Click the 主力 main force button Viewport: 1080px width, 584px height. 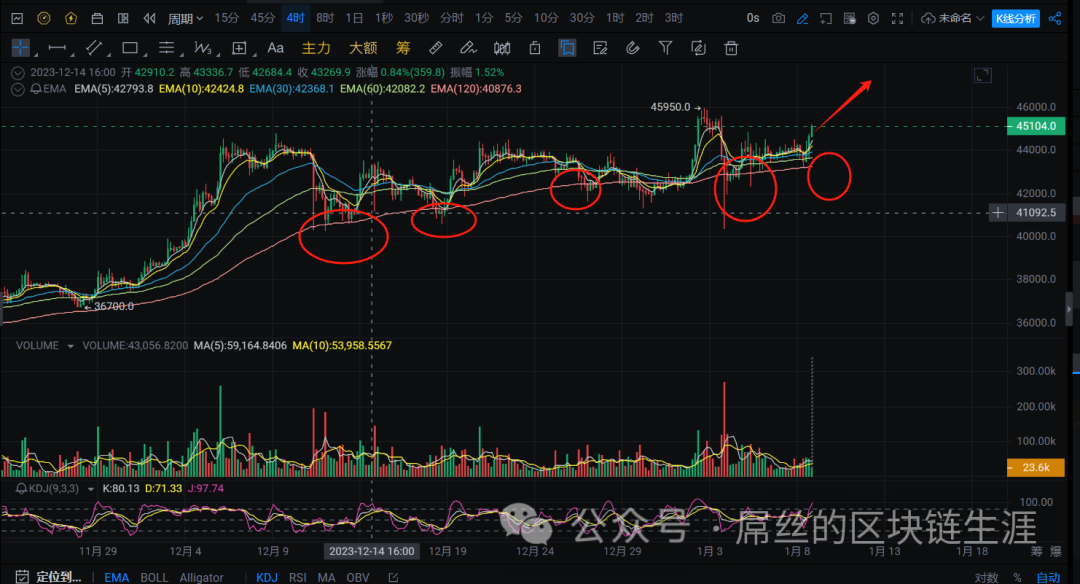coord(316,48)
